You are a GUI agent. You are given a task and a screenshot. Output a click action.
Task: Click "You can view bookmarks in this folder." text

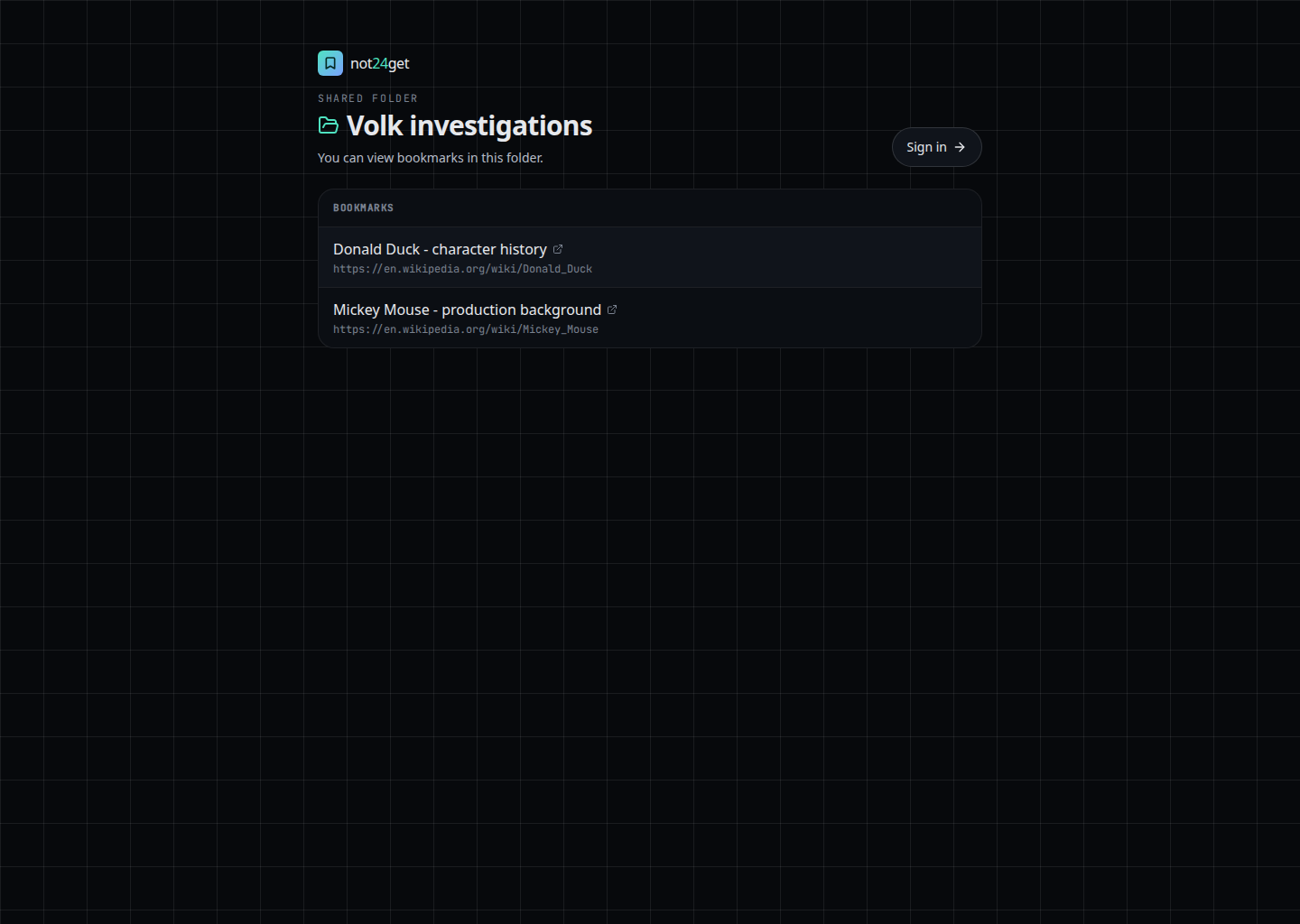431,158
